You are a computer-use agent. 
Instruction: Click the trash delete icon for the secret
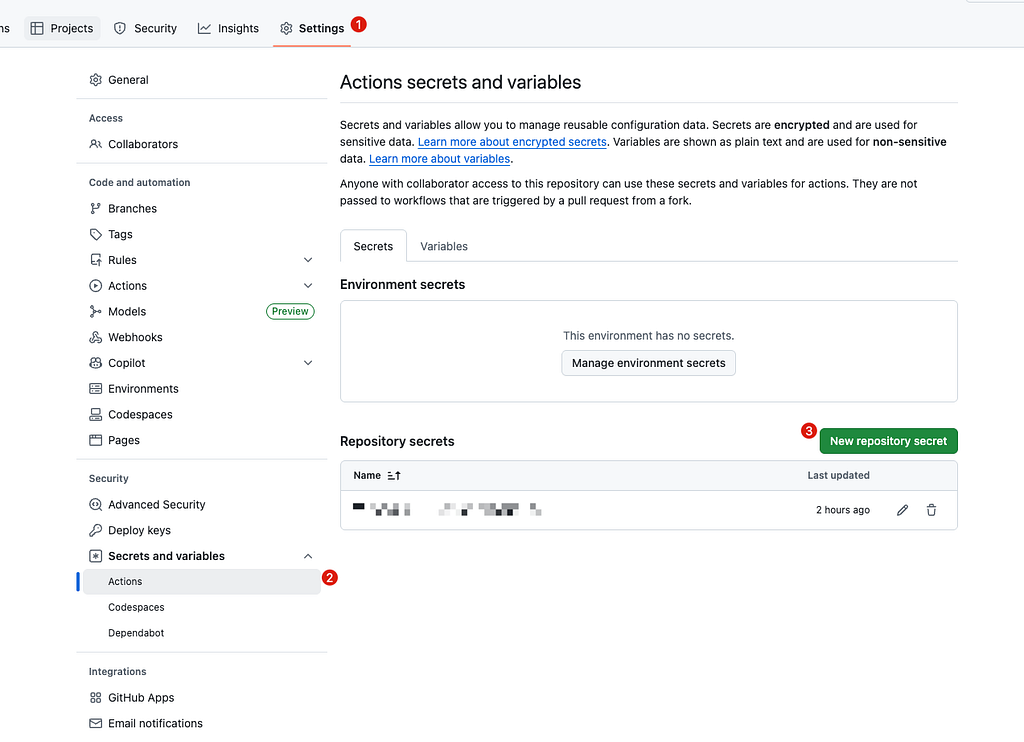(931, 510)
